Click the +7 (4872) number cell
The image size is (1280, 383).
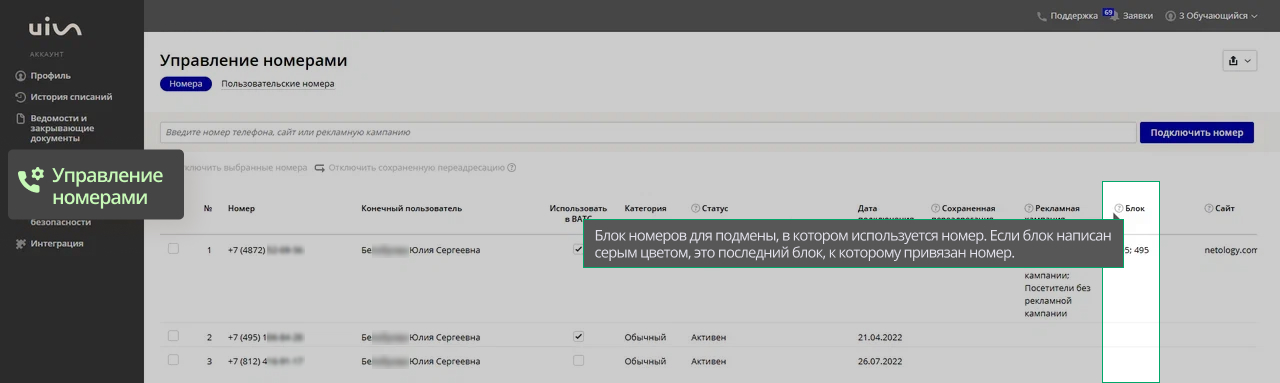tap(266, 250)
